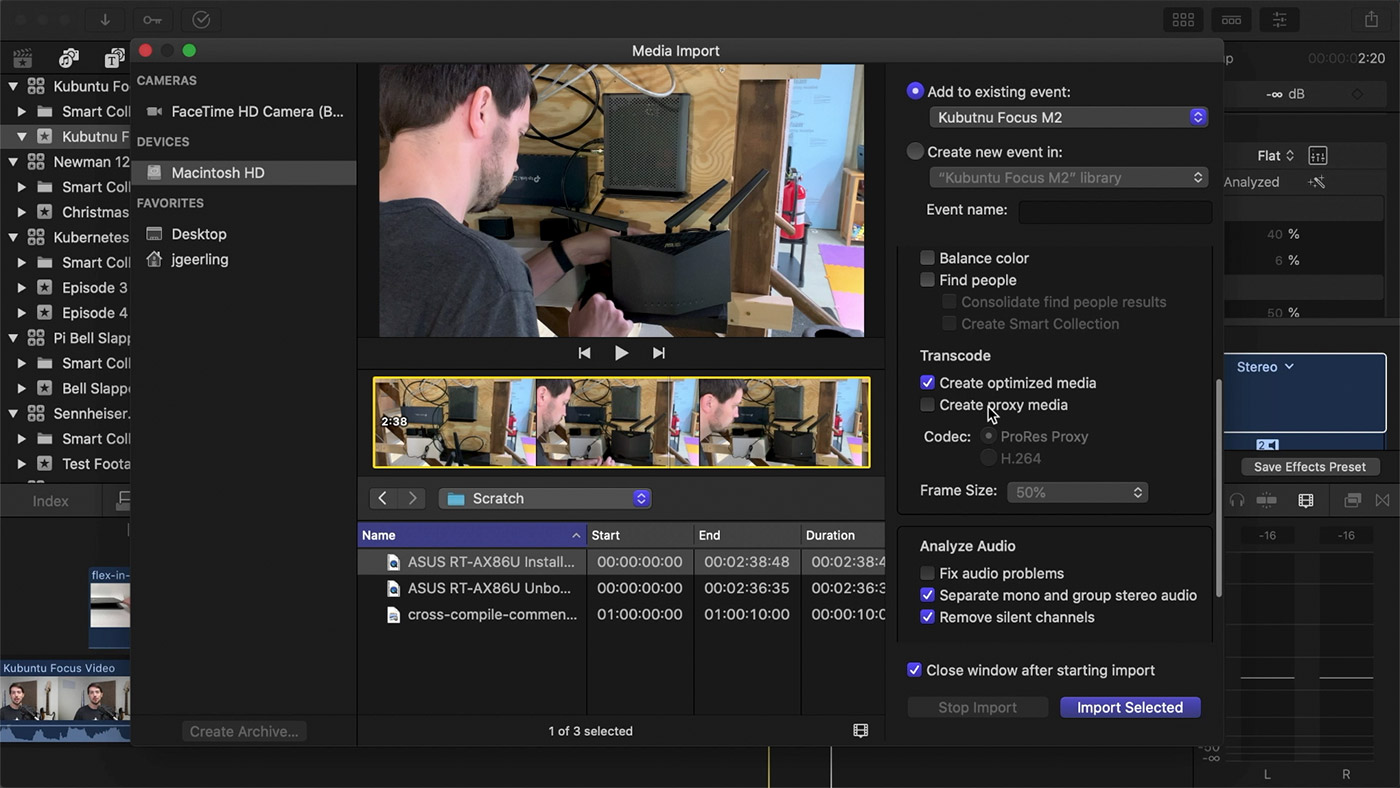Toggle Separate mono and group stereo audio
The image size is (1400, 788).
click(927, 595)
